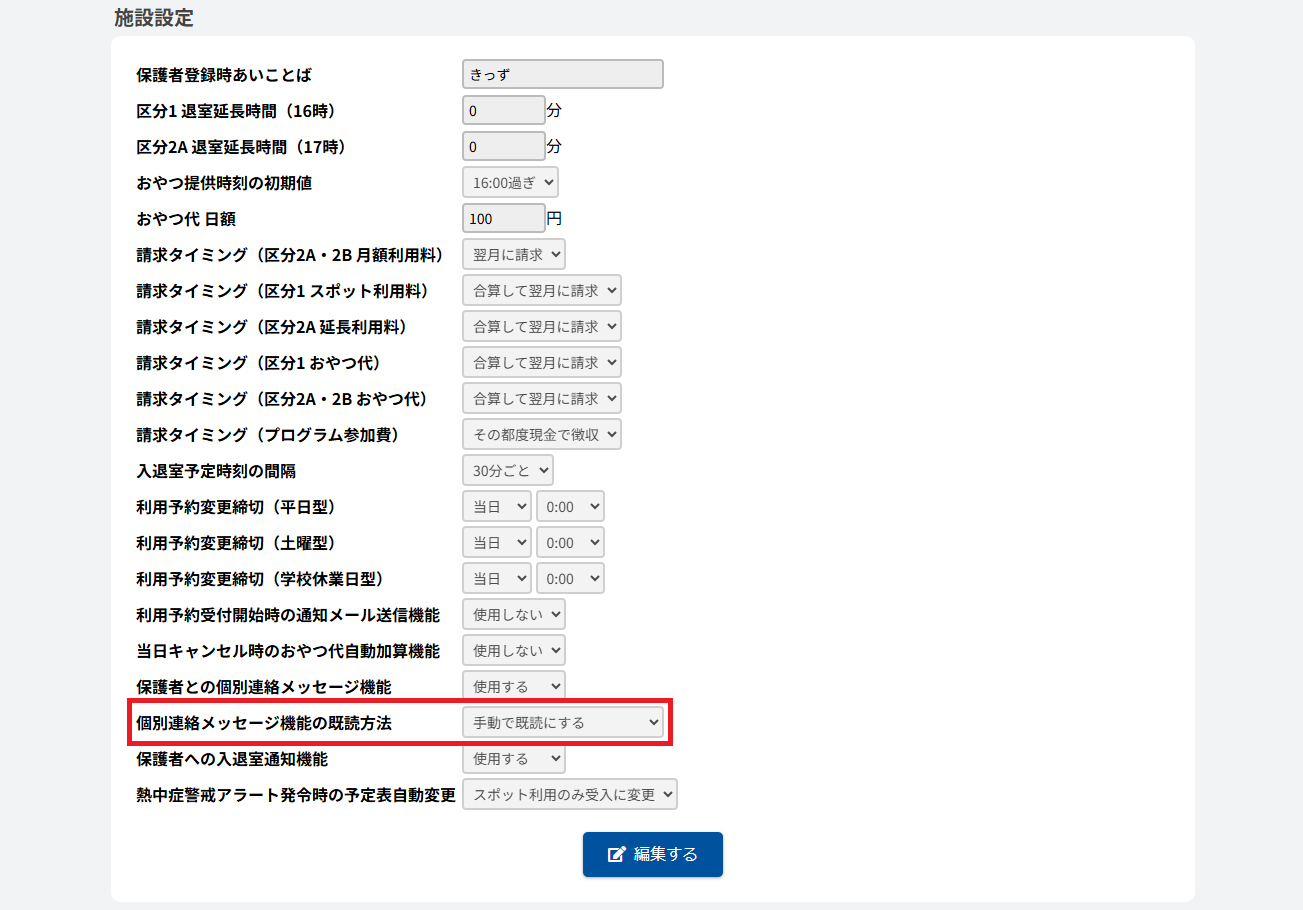Screen dimensions: 1303x910
Task: Open 利用予約変更締切 土曜型 time dropdown
Action: [570, 542]
